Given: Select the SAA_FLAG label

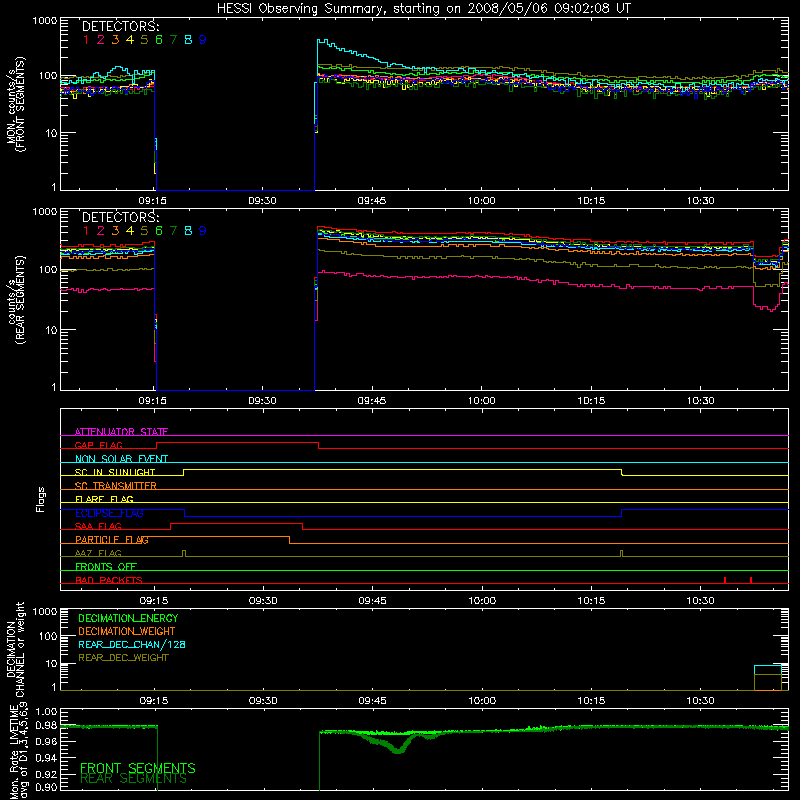Looking at the screenshot, I should (x=98, y=526).
